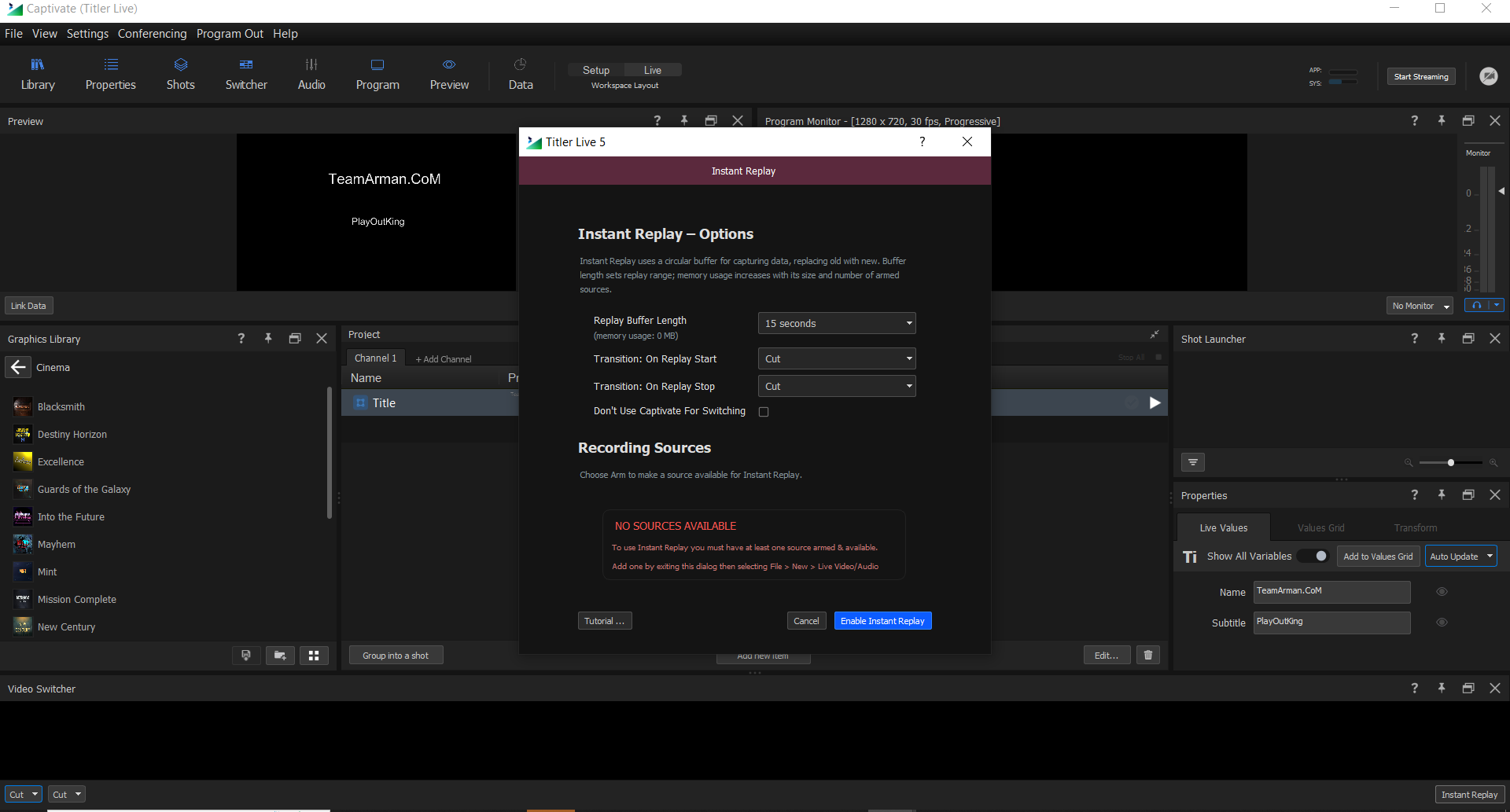
Task: Pin the Video Switcher panel
Action: pyautogui.click(x=1442, y=688)
